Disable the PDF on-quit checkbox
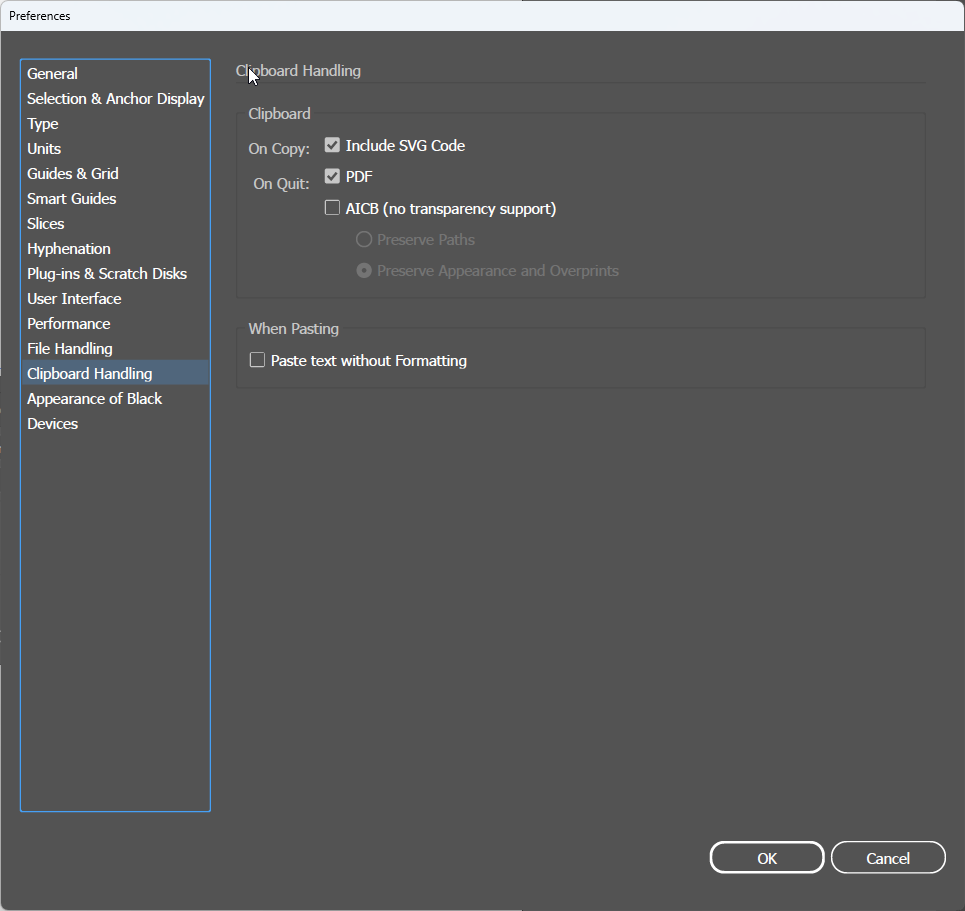Screen dimensions: 965x911 tap(331, 176)
